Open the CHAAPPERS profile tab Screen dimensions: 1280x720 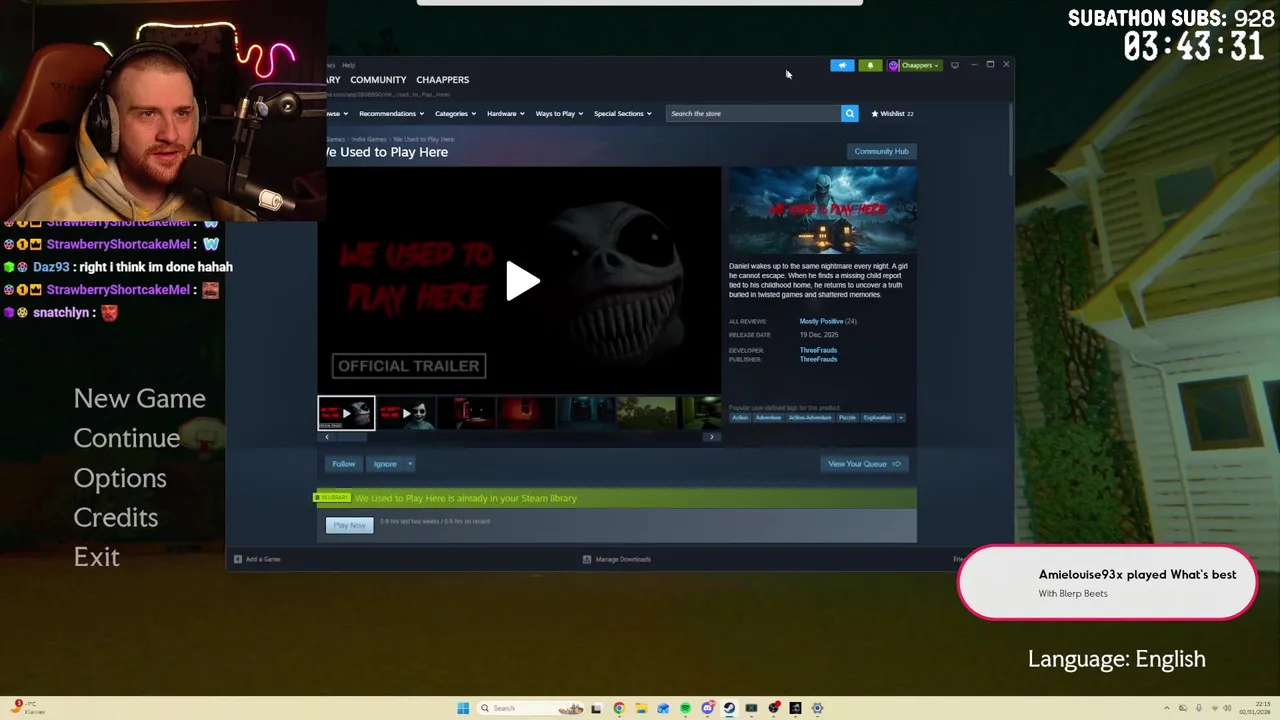[442, 80]
